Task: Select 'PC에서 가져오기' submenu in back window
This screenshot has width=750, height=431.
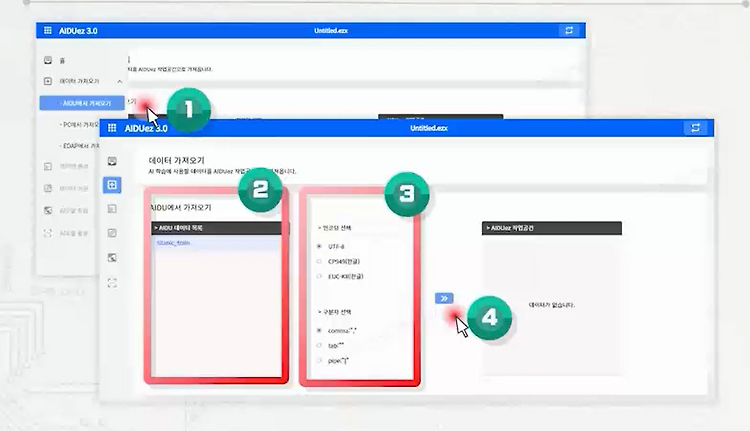Action: (x=80, y=124)
